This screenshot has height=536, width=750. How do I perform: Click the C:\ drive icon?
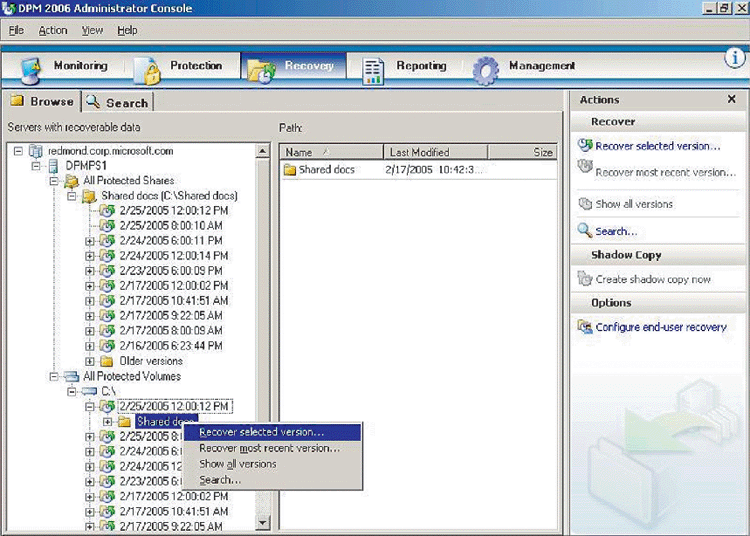pos(89,391)
